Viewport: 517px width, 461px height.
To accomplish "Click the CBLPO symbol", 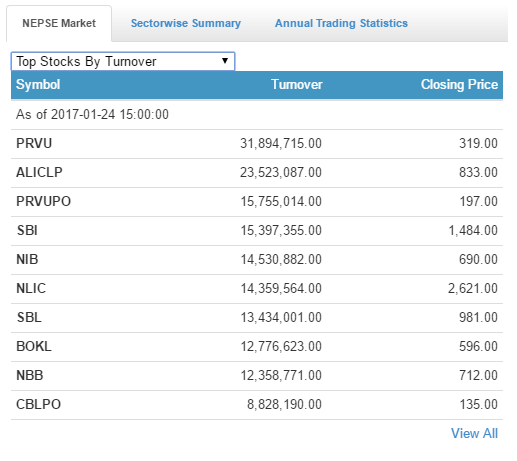I will coord(39,404).
